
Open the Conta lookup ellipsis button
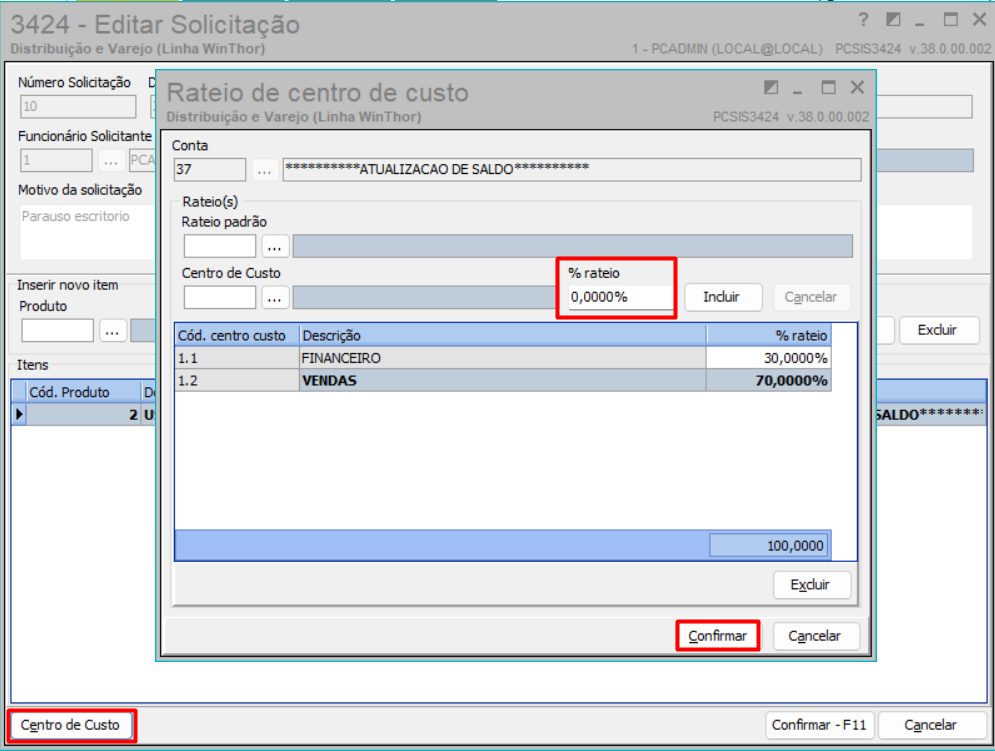265,169
